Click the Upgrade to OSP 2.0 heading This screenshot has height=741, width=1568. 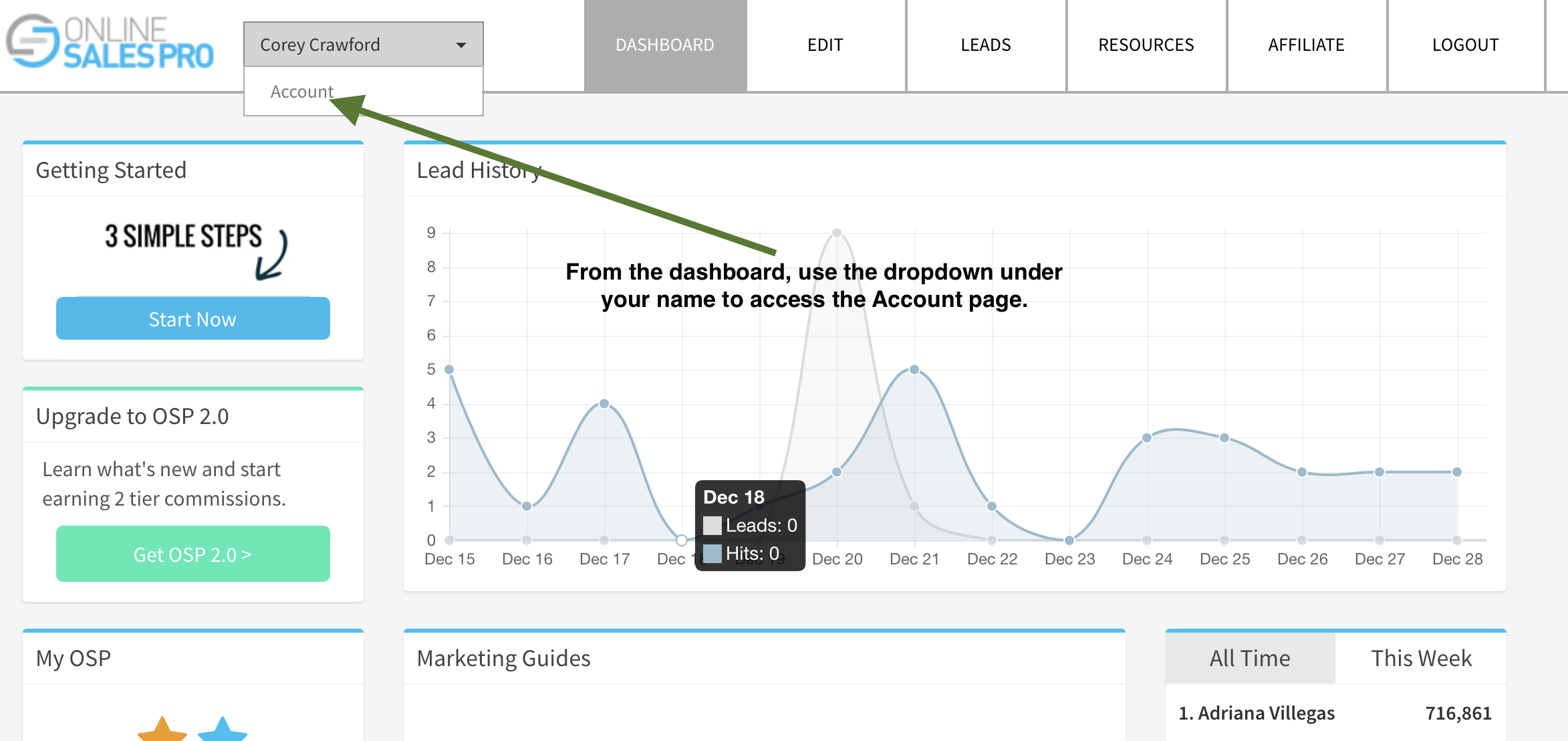point(132,416)
